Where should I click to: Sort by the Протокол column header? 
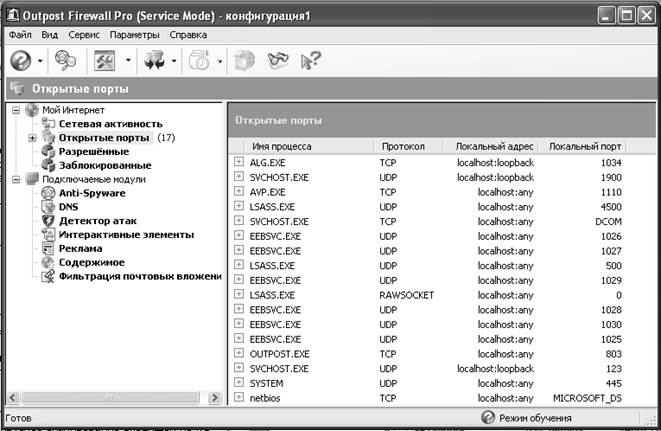403,146
